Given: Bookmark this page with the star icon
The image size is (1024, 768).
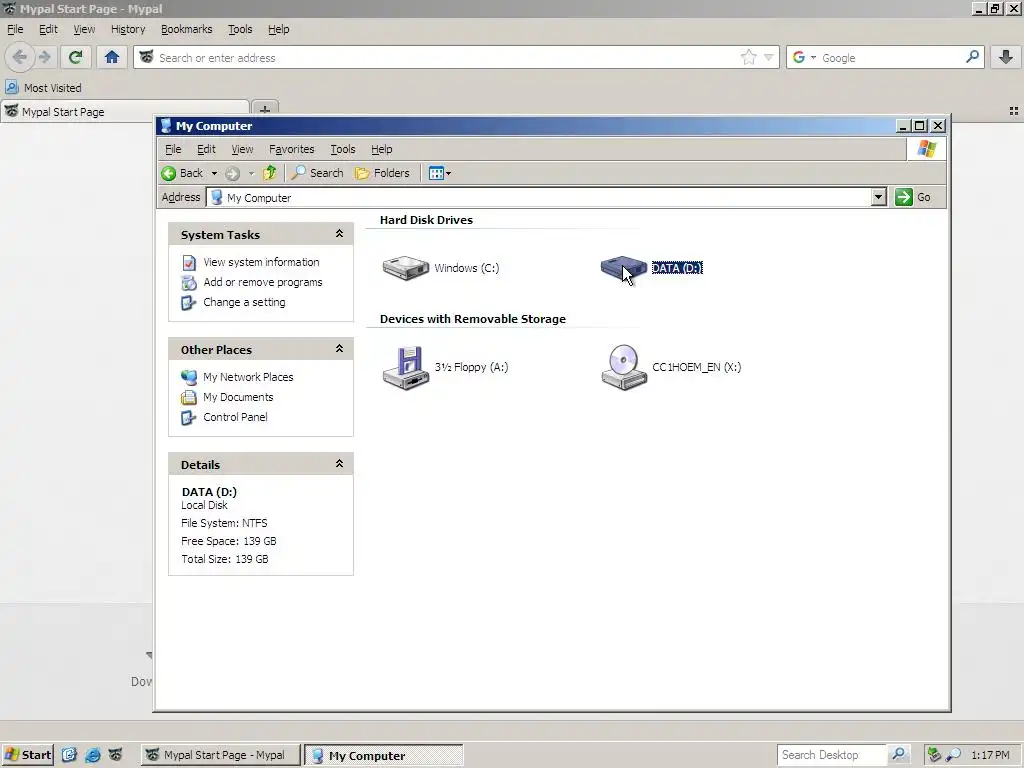Looking at the screenshot, I should click(x=748, y=57).
